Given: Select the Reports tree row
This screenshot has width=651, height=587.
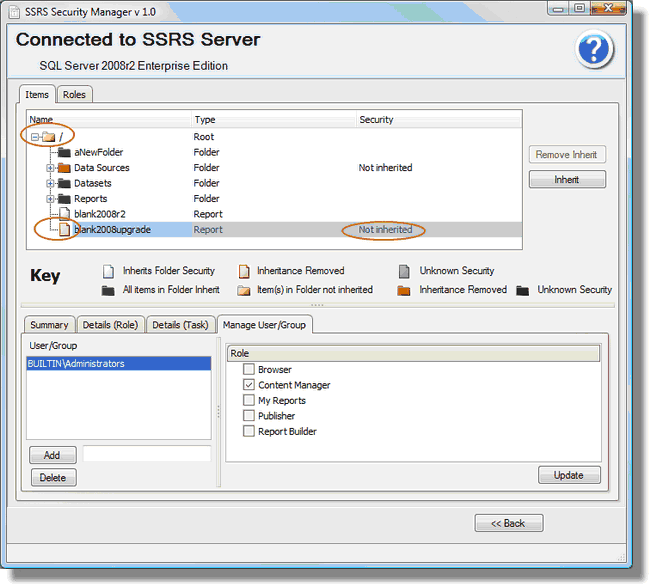Looking at the screenshot, I should point(274,198).
